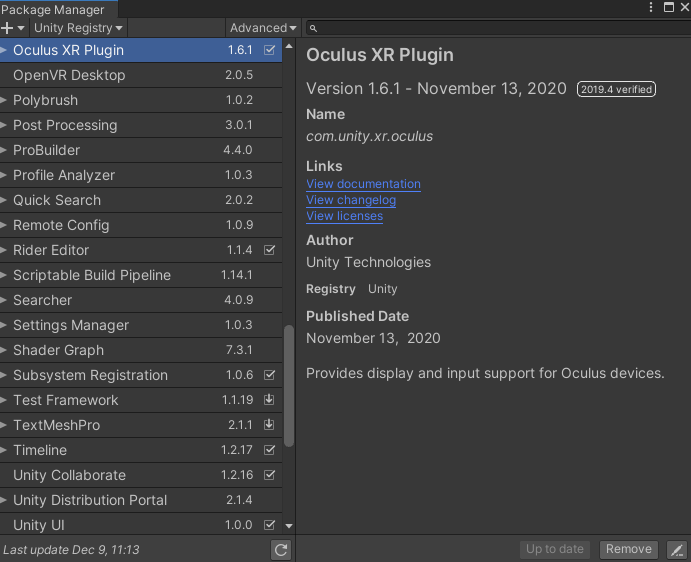Click the installed checkmark on Oculus XR Plugin

269,50
